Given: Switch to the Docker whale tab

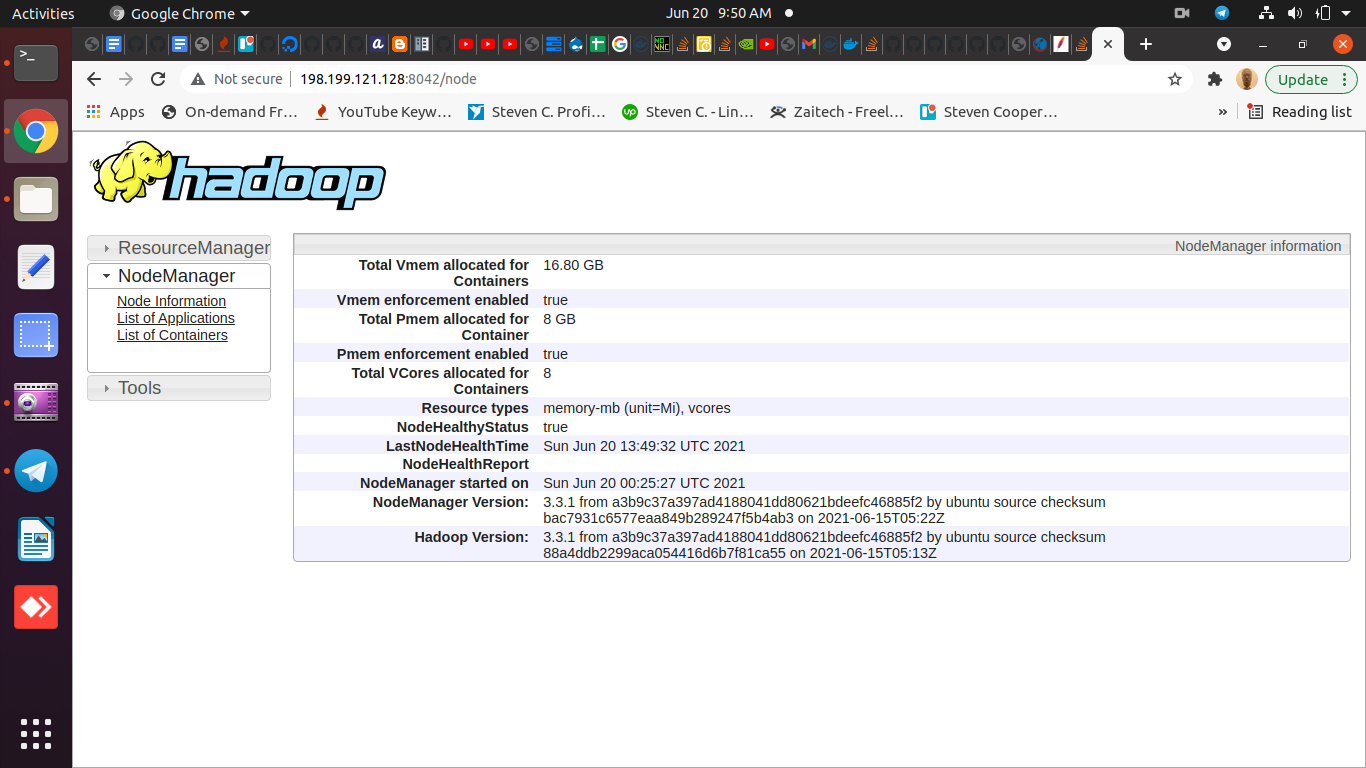Looking at the screenshot, I should click(851, 44).
